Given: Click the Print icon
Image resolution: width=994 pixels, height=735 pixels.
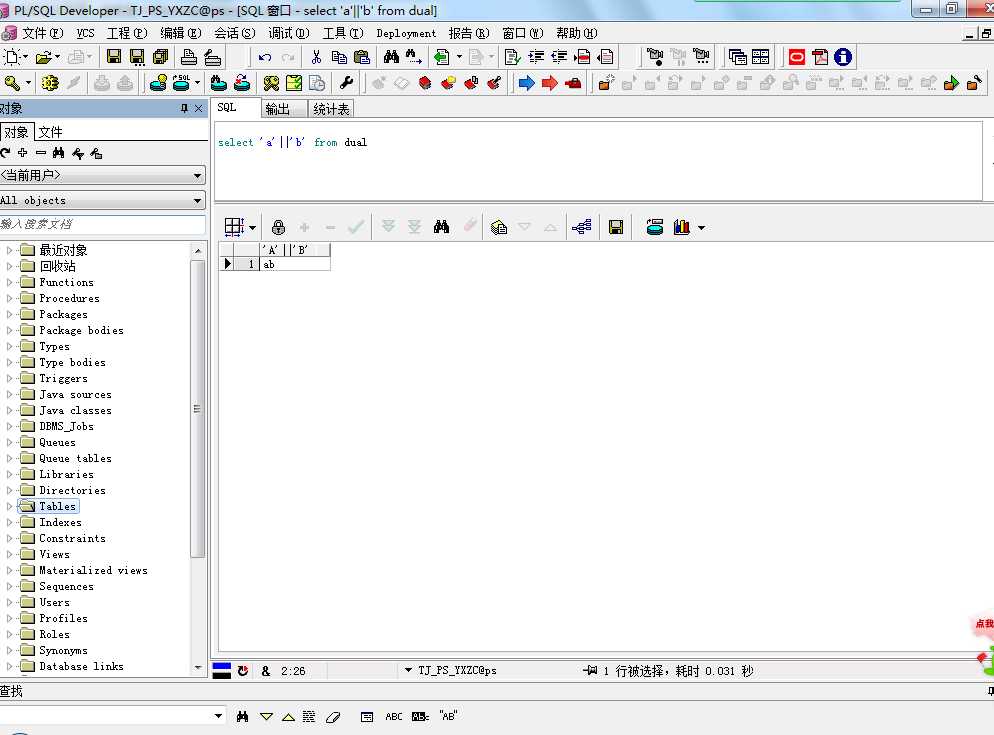Looking at the screenshot, I should 188,56.
